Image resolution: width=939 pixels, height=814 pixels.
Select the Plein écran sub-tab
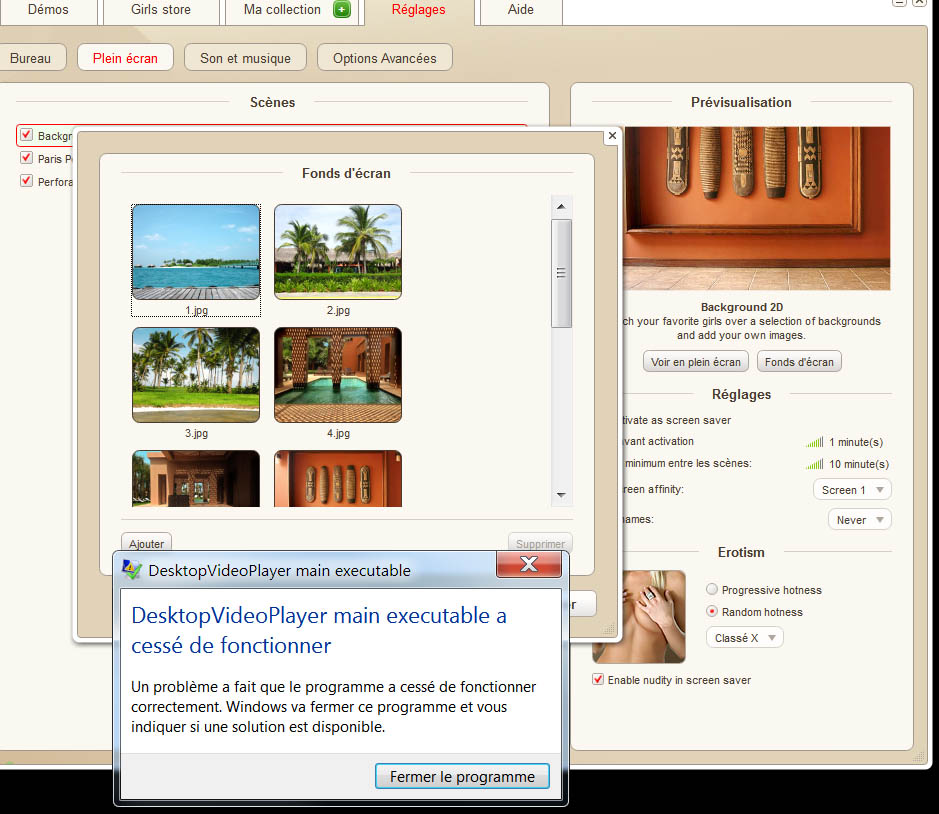(125, 58)
